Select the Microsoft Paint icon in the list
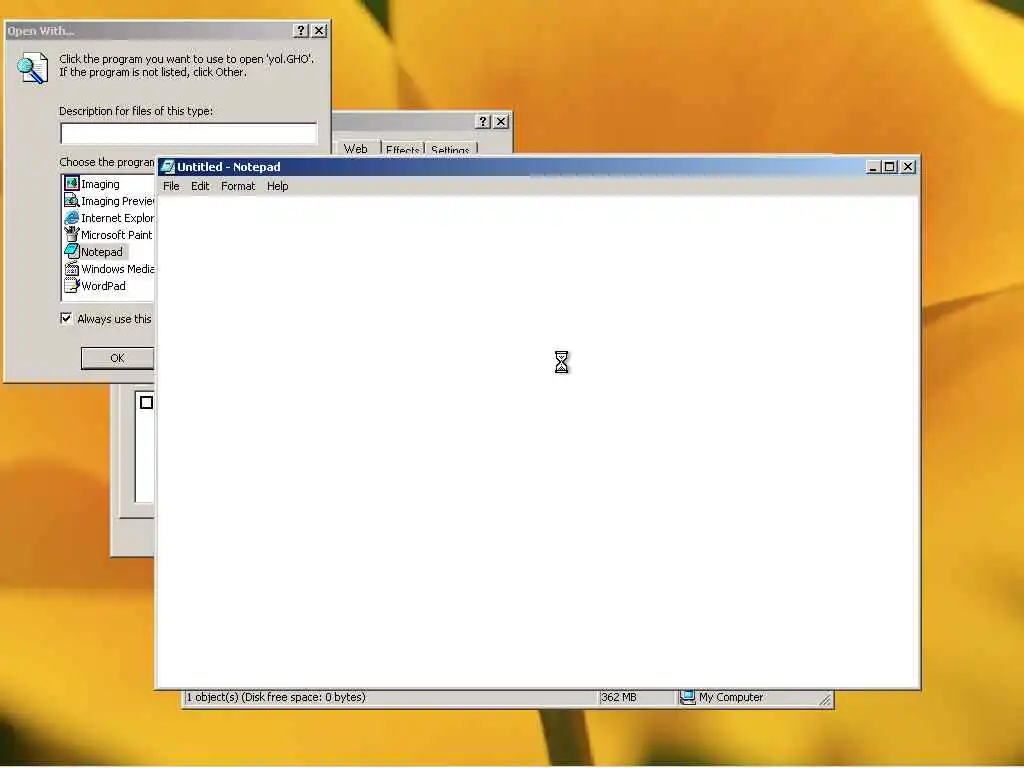1024x768 pixels. [72, 234]
